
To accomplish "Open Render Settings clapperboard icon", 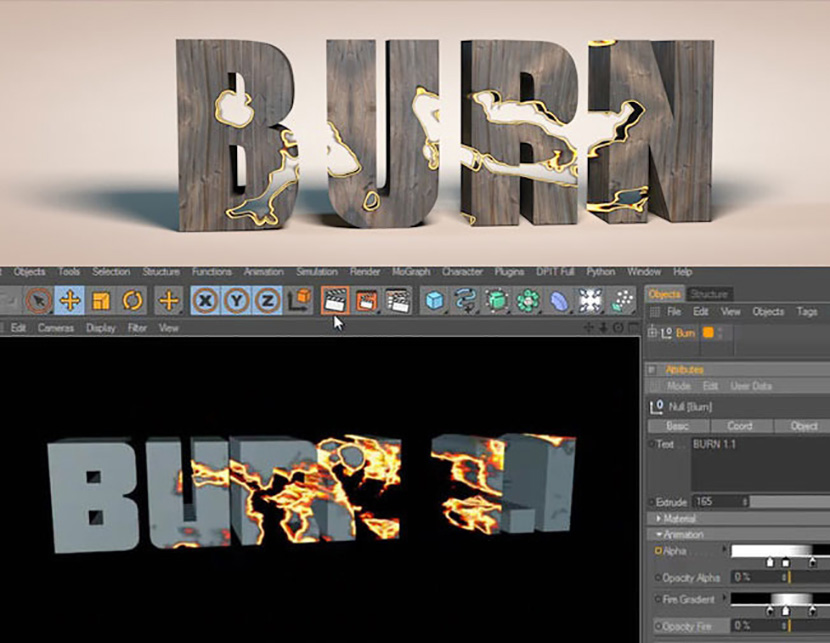I will coord(398,301).
